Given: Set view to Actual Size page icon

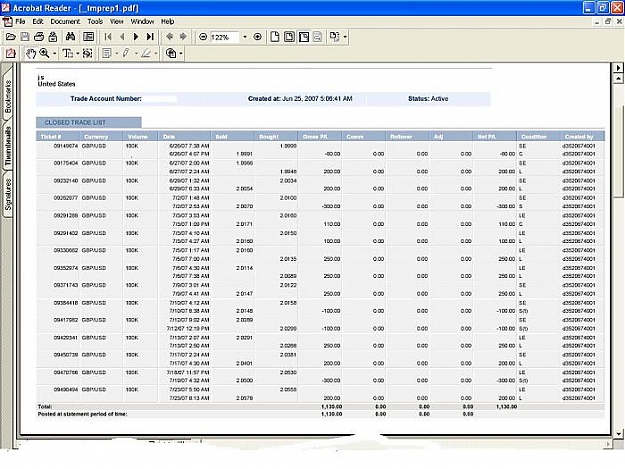Looking at the screenshot, I should [275, 37].
